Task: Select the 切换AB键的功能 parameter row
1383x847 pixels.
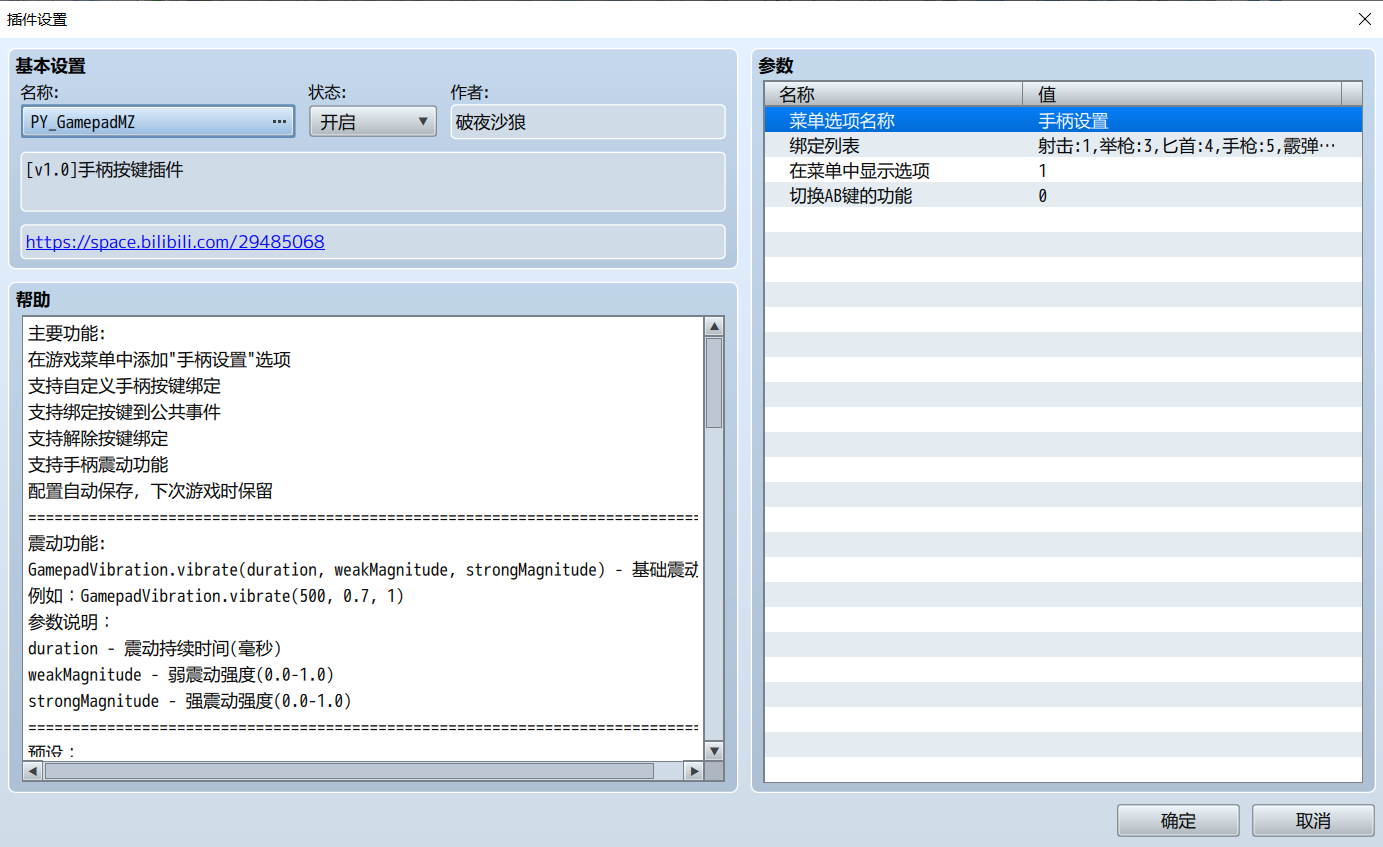Action: click(1063, 196)
